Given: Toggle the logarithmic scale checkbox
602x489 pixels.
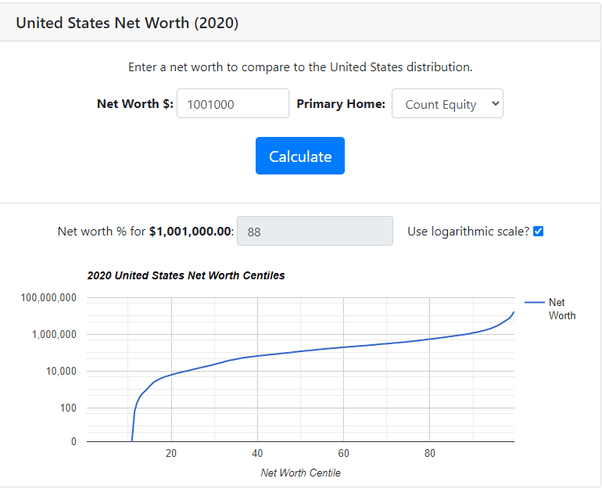Looking at the screenshot, I should coord(538,231).
